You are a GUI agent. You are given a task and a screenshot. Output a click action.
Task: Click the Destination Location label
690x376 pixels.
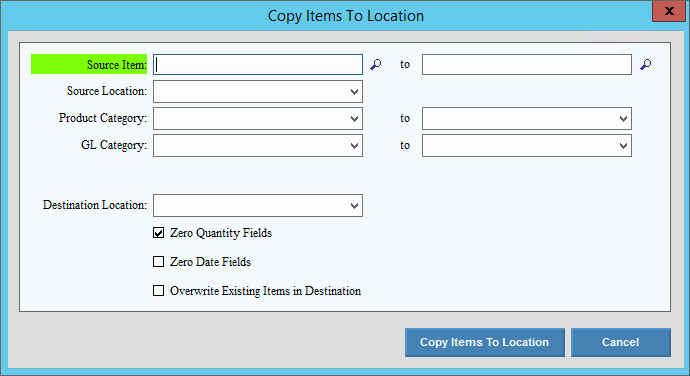(95, 205)
